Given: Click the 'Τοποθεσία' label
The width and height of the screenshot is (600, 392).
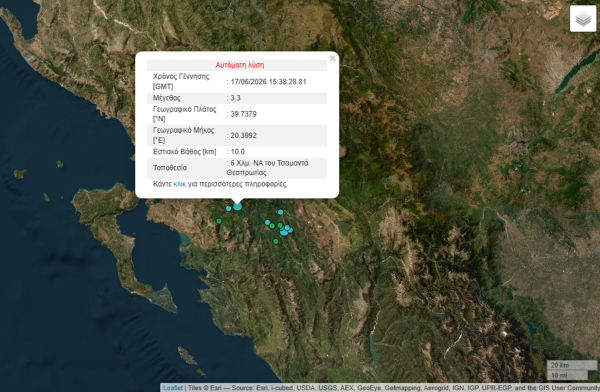Looking at the screenshot, I should pyautogui.click(x=170, y=168).
